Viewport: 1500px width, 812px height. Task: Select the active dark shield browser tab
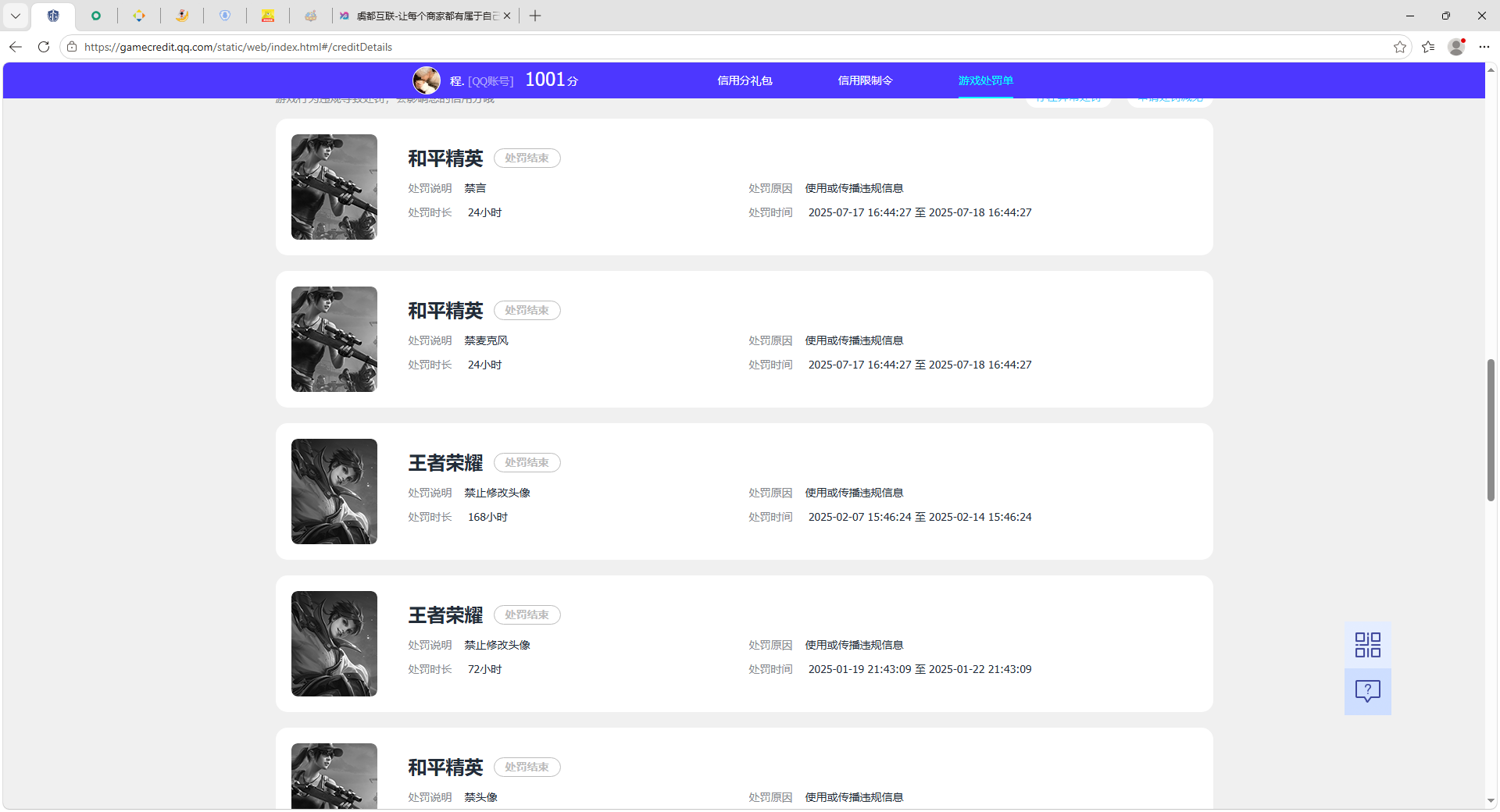tap(53, 16)
